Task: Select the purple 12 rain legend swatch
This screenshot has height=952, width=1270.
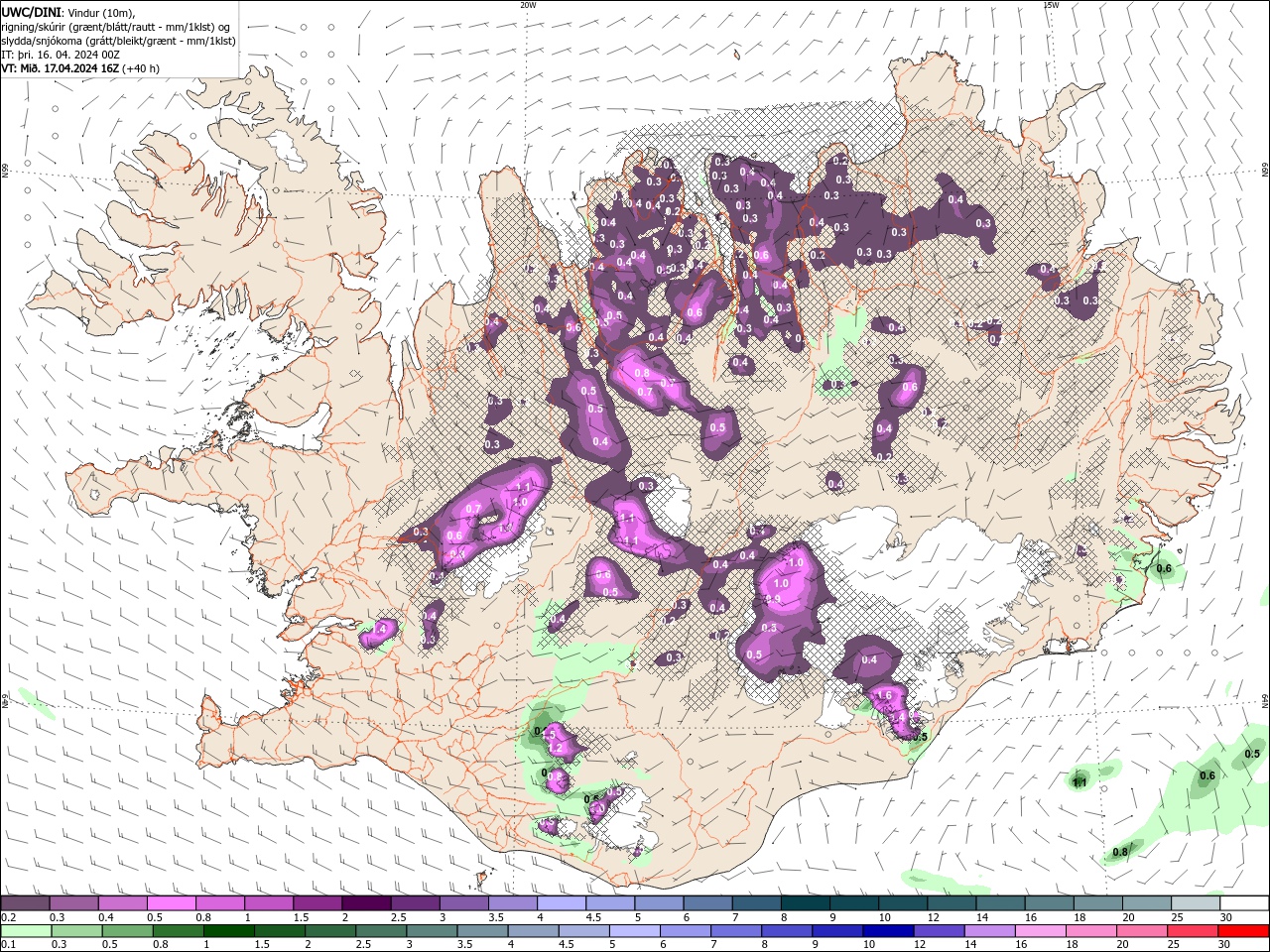Action: pyautogui.click(x=940, y=931)
